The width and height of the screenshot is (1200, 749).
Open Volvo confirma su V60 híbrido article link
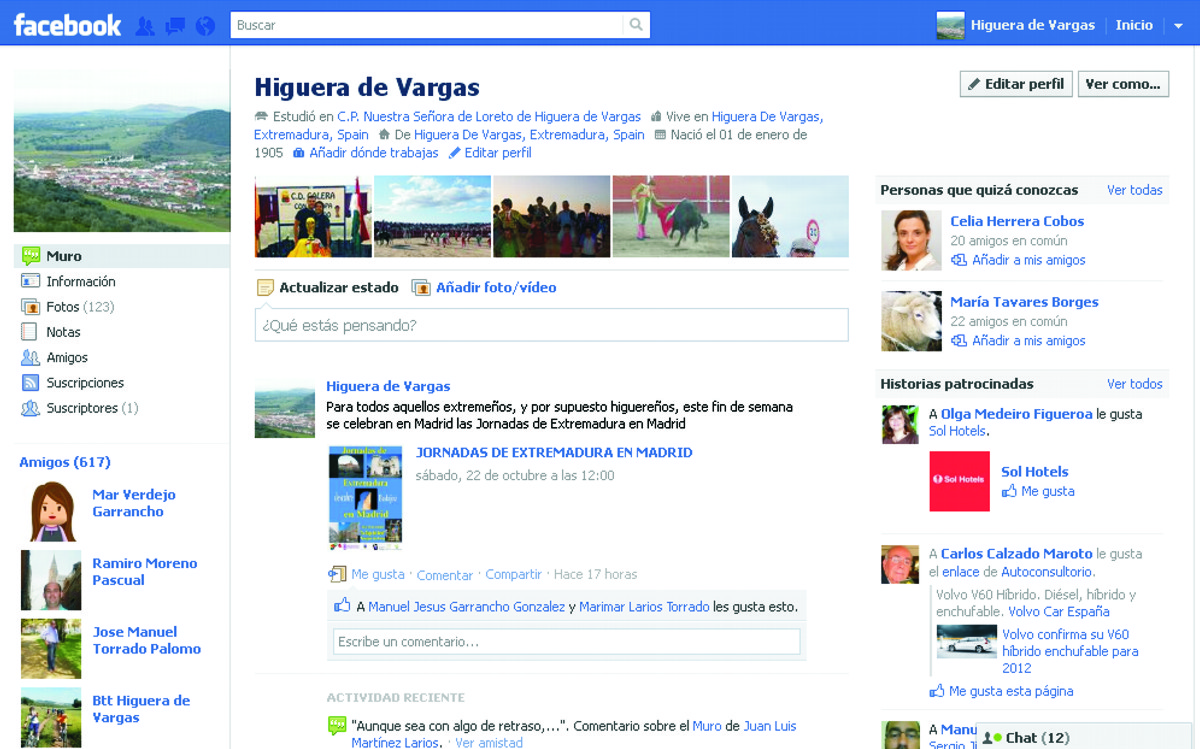point(1070,651)
